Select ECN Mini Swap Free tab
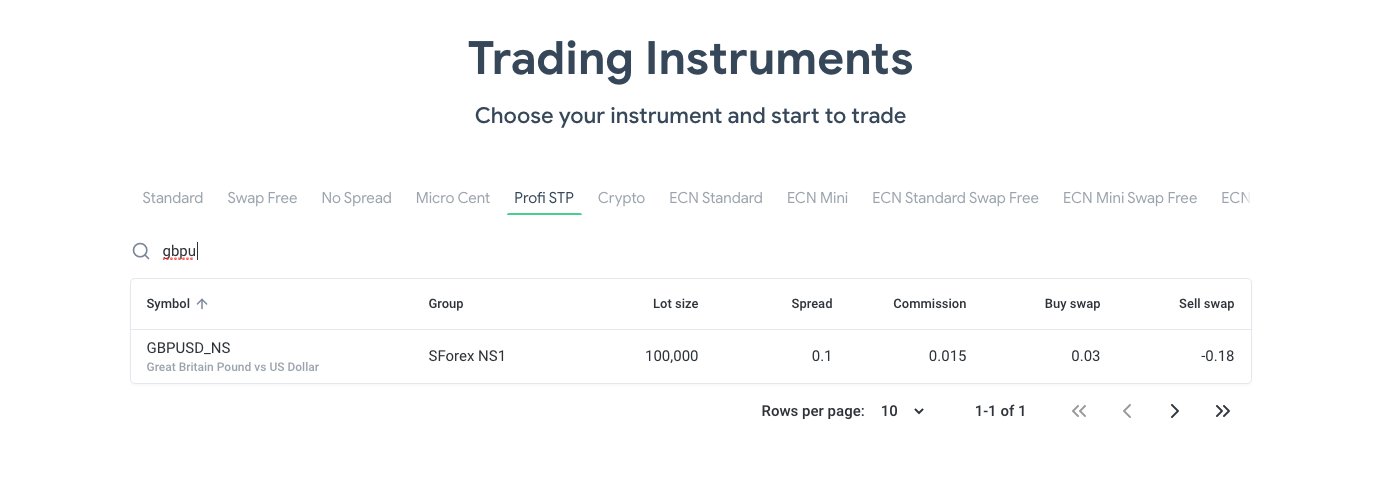Screen dimensions: 1386x484 [x=1130, y=198]
